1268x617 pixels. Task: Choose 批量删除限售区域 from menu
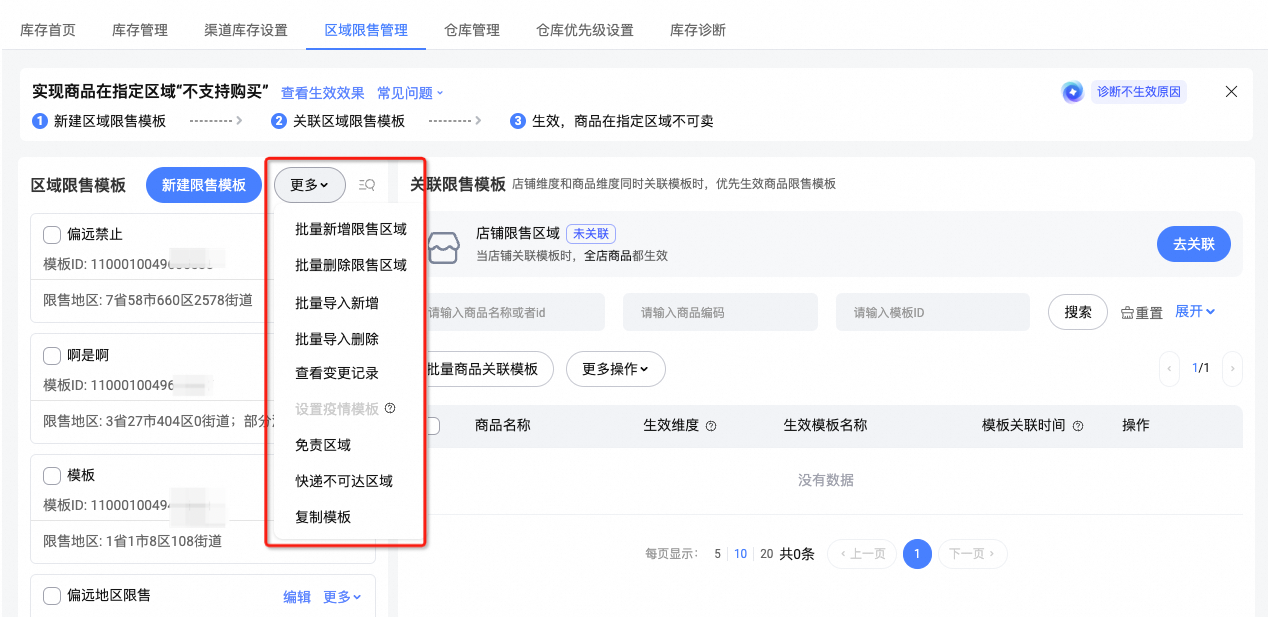click(x=351, y=265)
